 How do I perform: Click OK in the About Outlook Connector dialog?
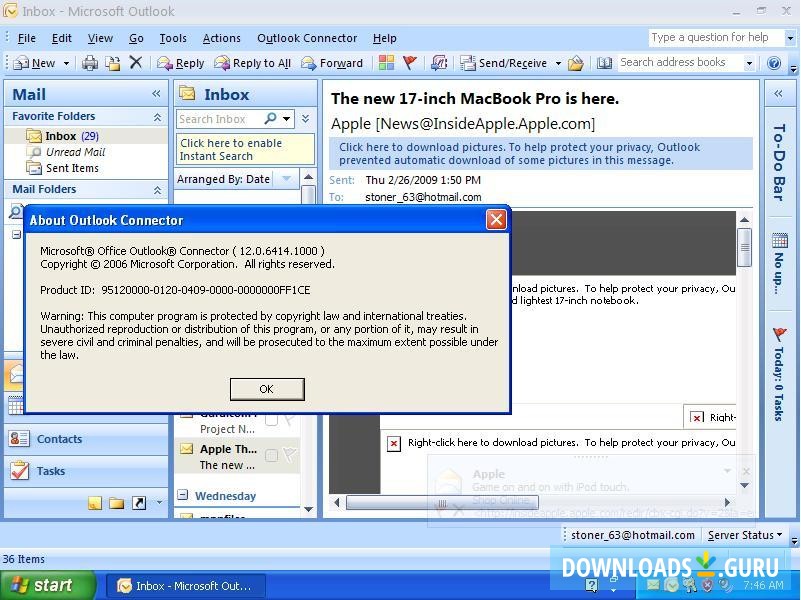tap(266, 389)
